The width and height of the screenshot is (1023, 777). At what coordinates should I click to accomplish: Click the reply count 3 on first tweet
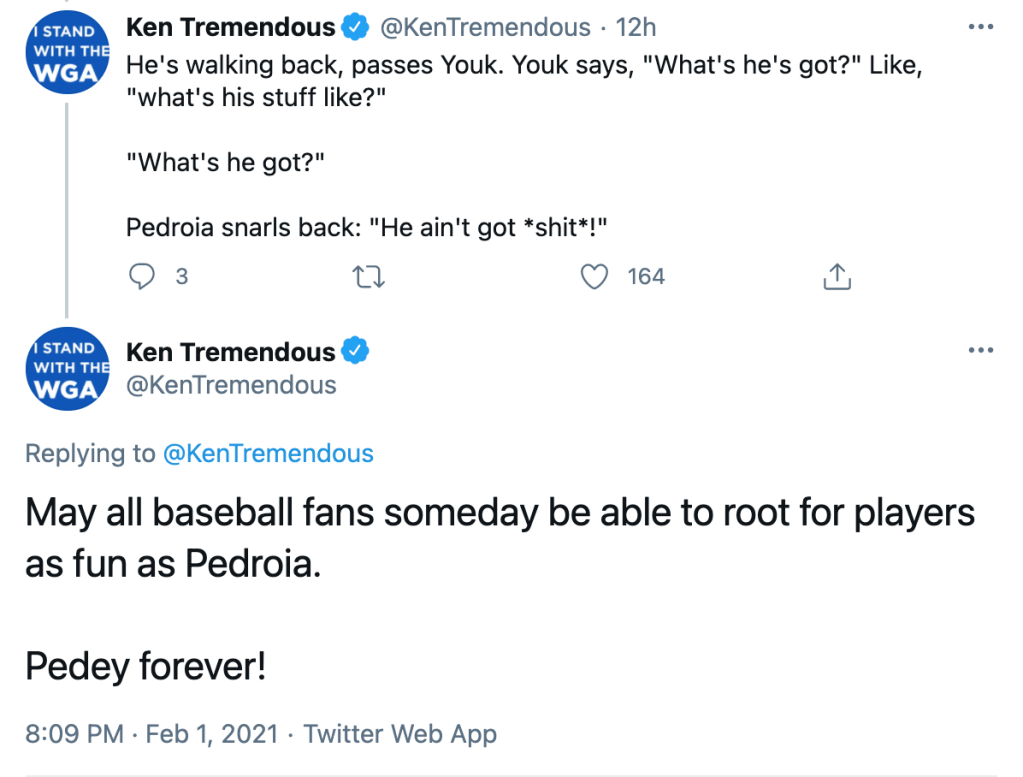[x=182, y=277]
